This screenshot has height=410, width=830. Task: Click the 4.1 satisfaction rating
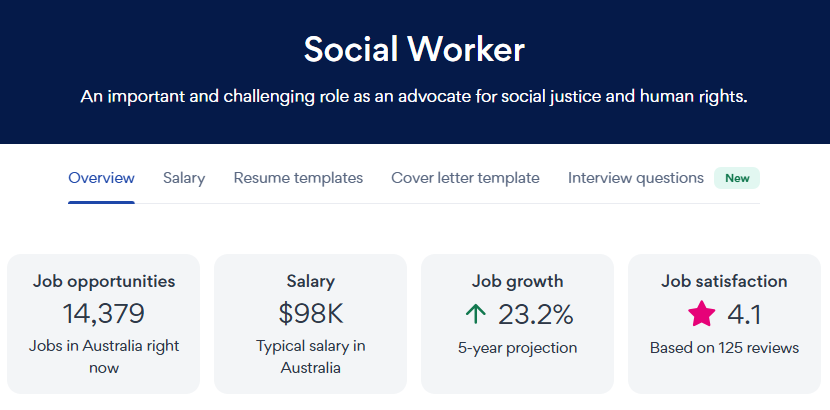pyautogui.click(x=744, y=315)
